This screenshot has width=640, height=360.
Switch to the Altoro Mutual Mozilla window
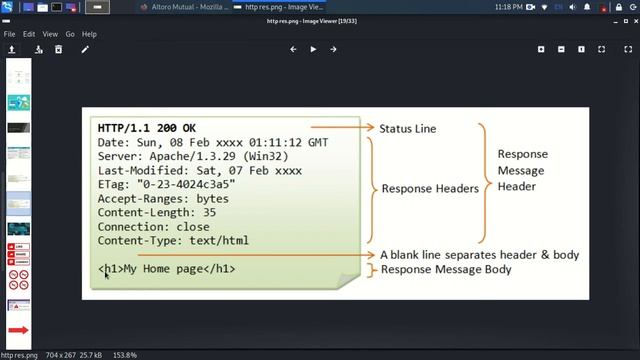click(x=184, y=7)
